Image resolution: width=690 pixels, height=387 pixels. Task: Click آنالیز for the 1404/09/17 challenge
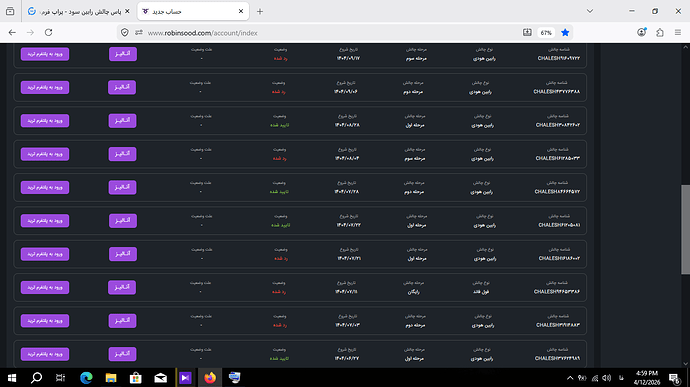point(123,54)
